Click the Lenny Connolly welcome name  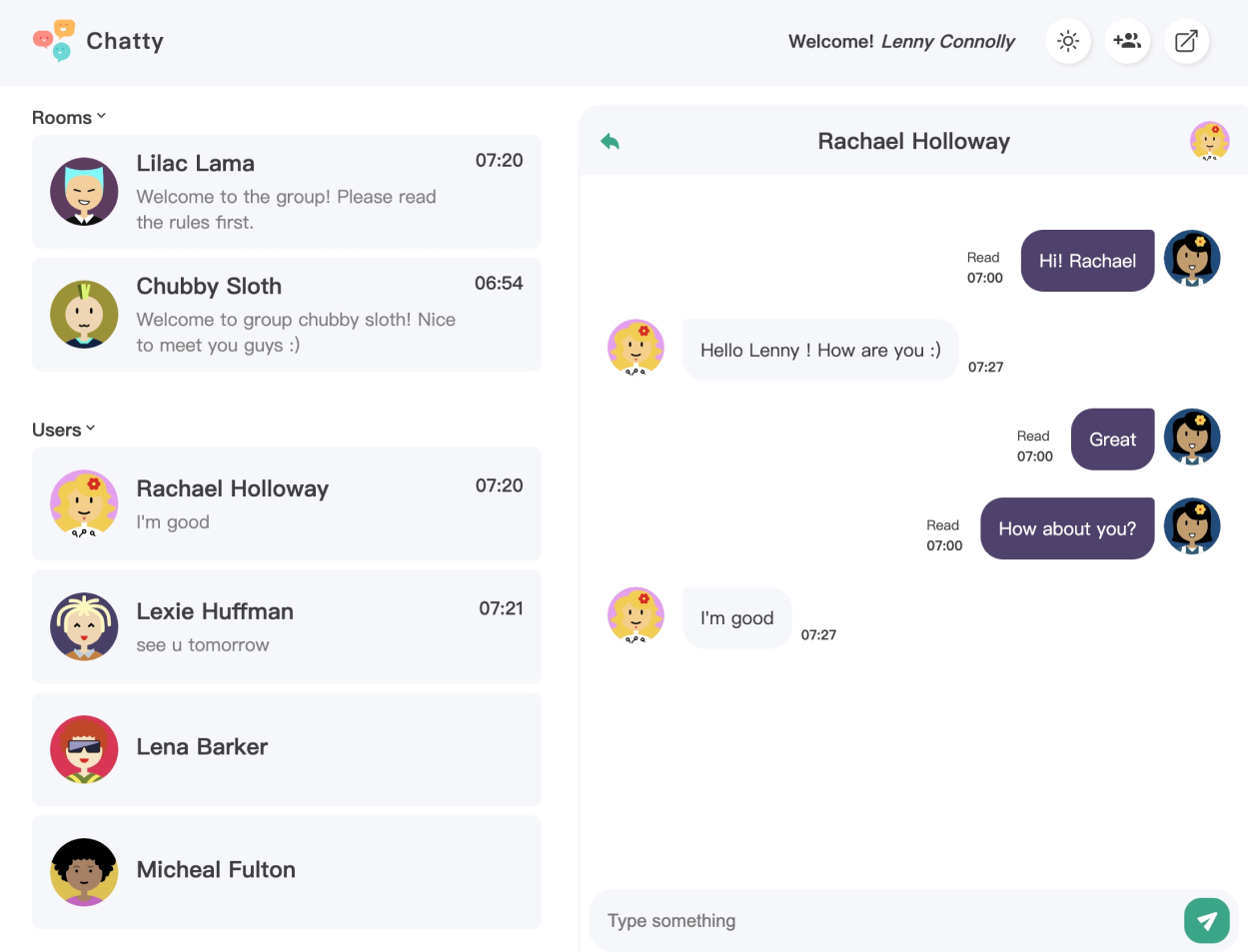[947, 42]
